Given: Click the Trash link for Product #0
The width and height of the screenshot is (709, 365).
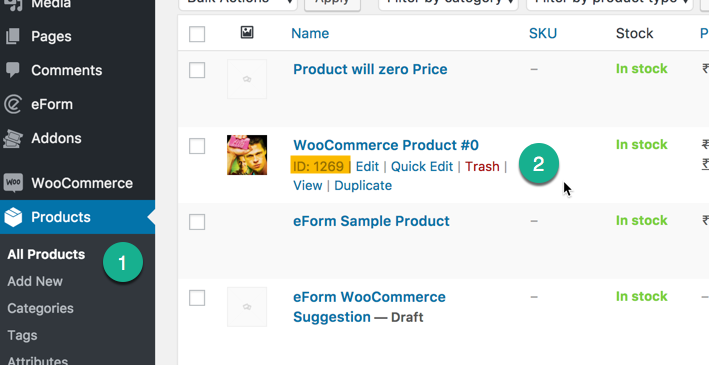Looking at the screenshot, I should pyautogui.click(x=482, y=166).
